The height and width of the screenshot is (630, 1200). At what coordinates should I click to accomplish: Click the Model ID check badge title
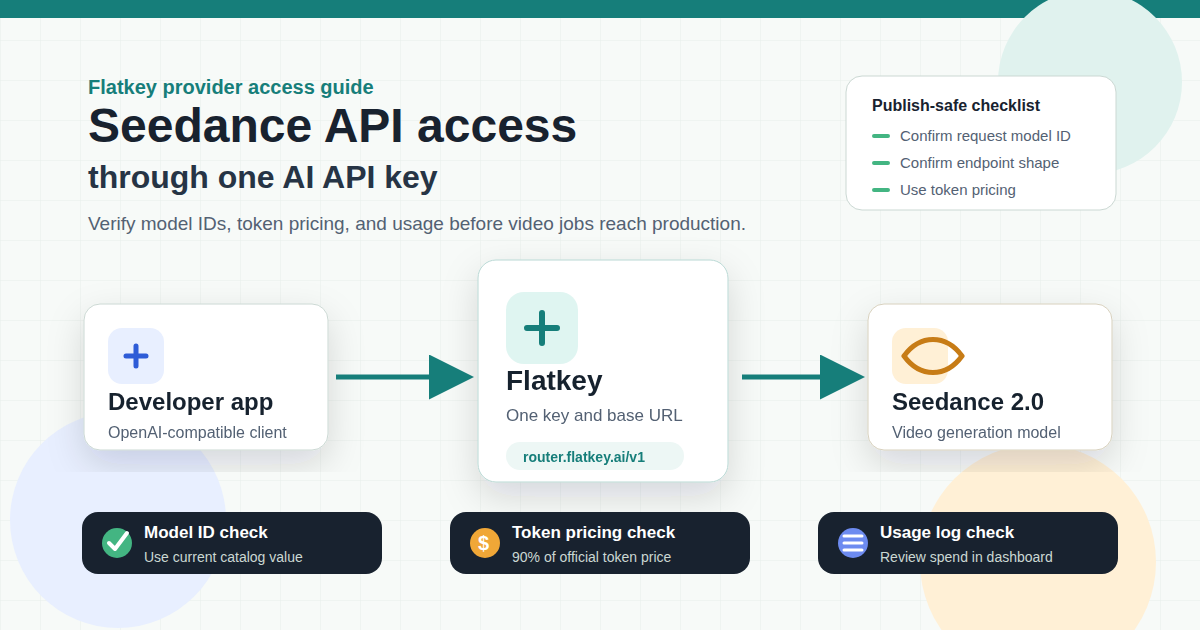206,532
